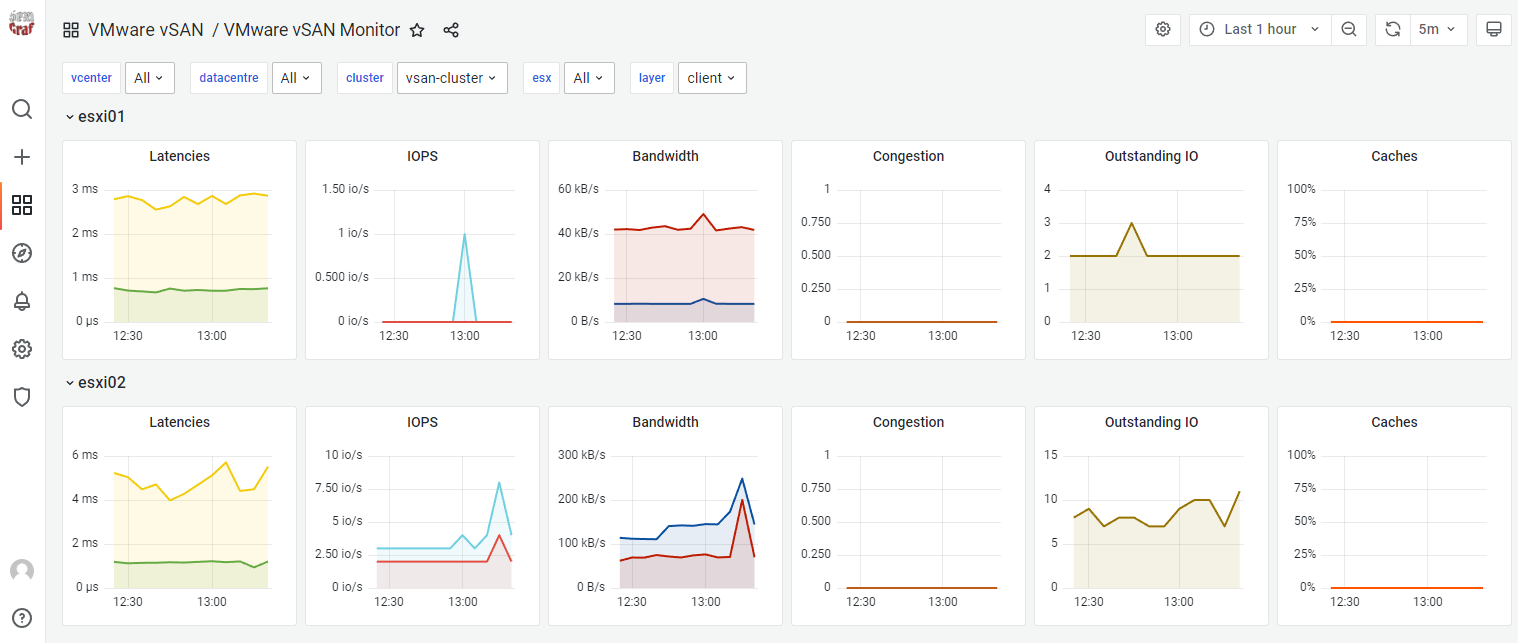The height and width of the screenshot is (643, 1518).
Task: Open esxi01 Congestion panel title menu
Action: pos(908,156)
